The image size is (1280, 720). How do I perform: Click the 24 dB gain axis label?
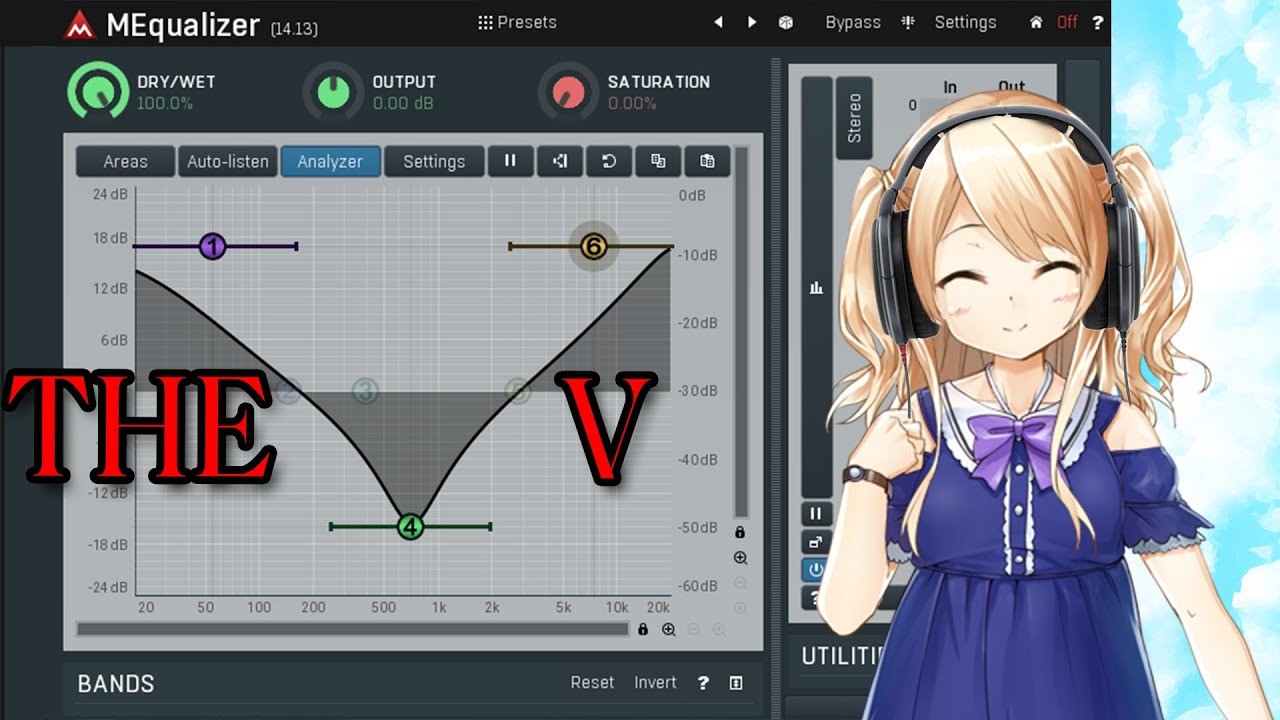[x=110, y=194]
